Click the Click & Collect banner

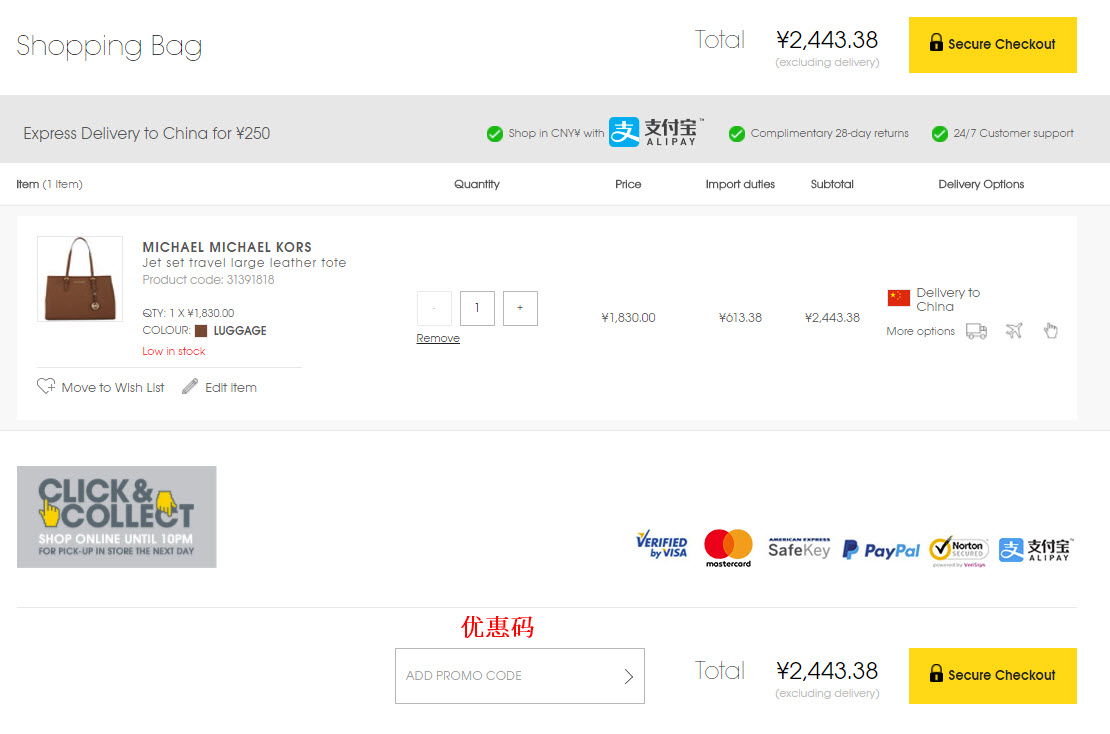117,517
